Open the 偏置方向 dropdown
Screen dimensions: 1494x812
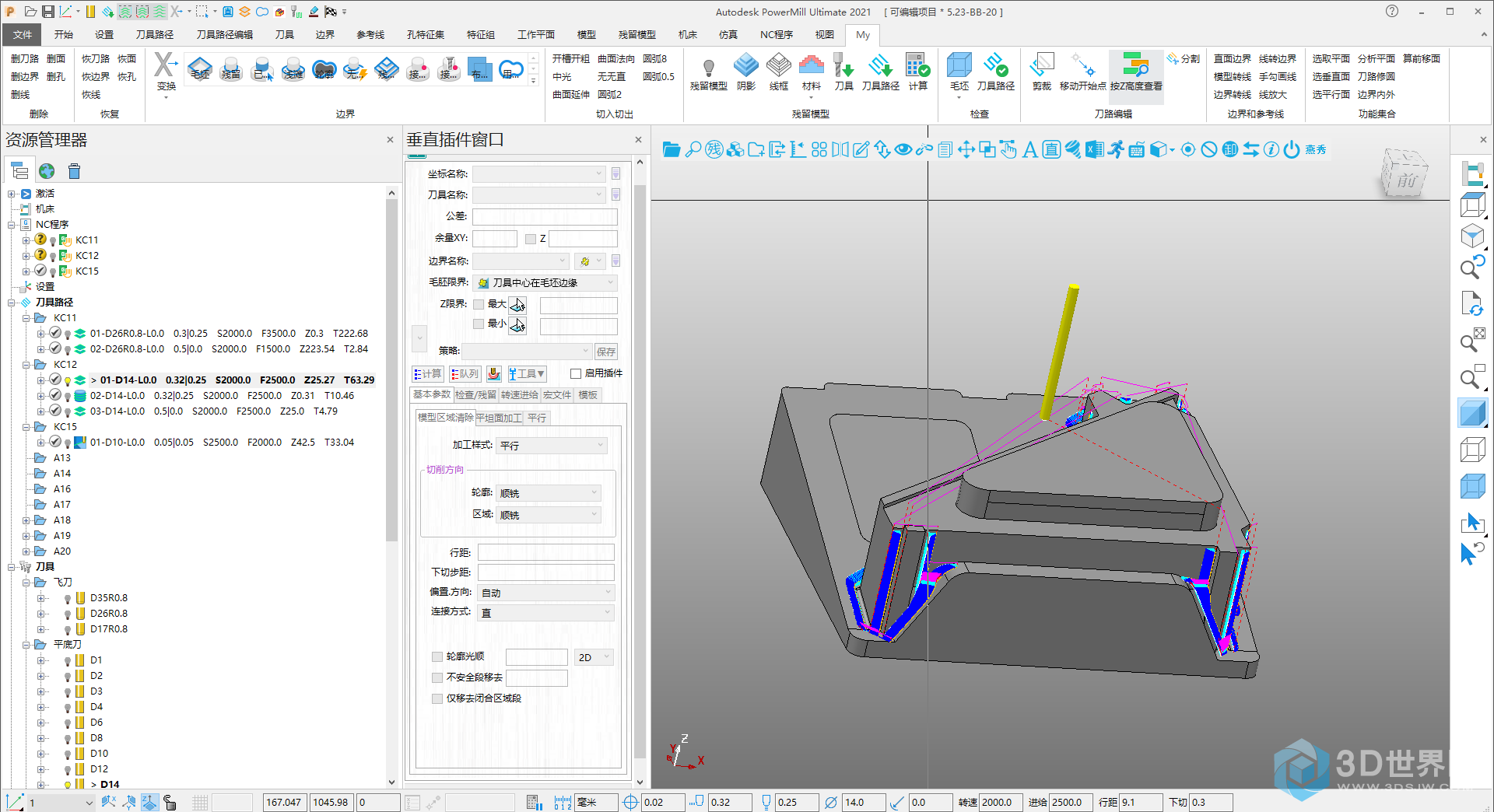(x=546, y=593)
